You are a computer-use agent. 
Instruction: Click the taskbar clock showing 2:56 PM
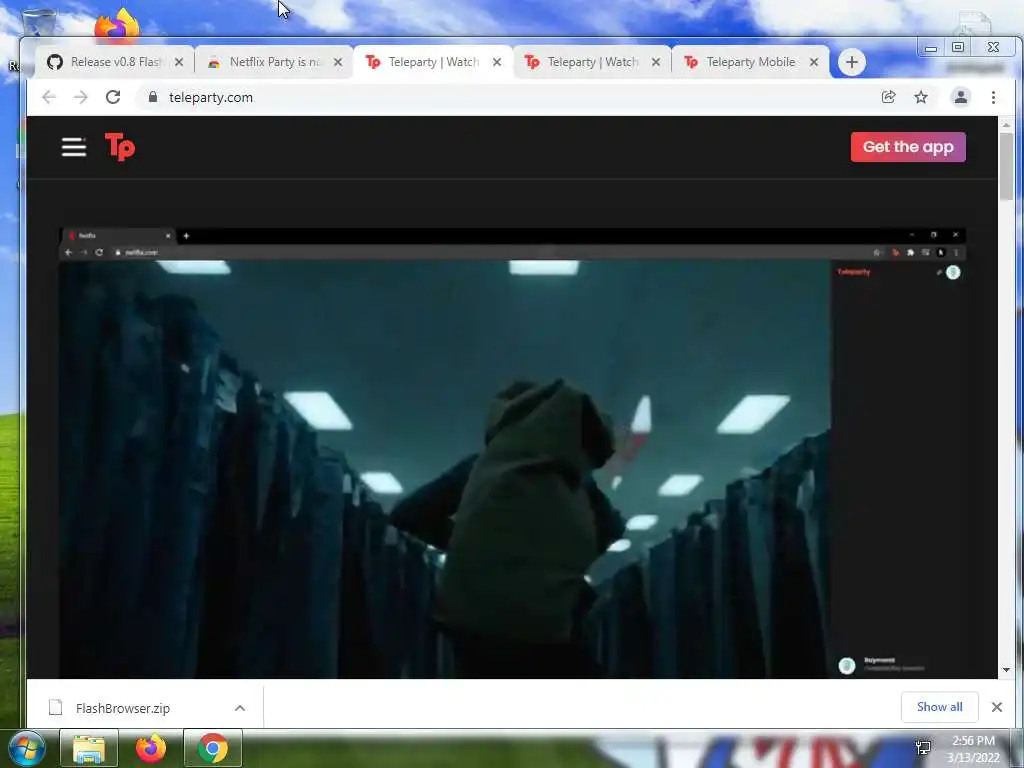(x=973, y=748)
